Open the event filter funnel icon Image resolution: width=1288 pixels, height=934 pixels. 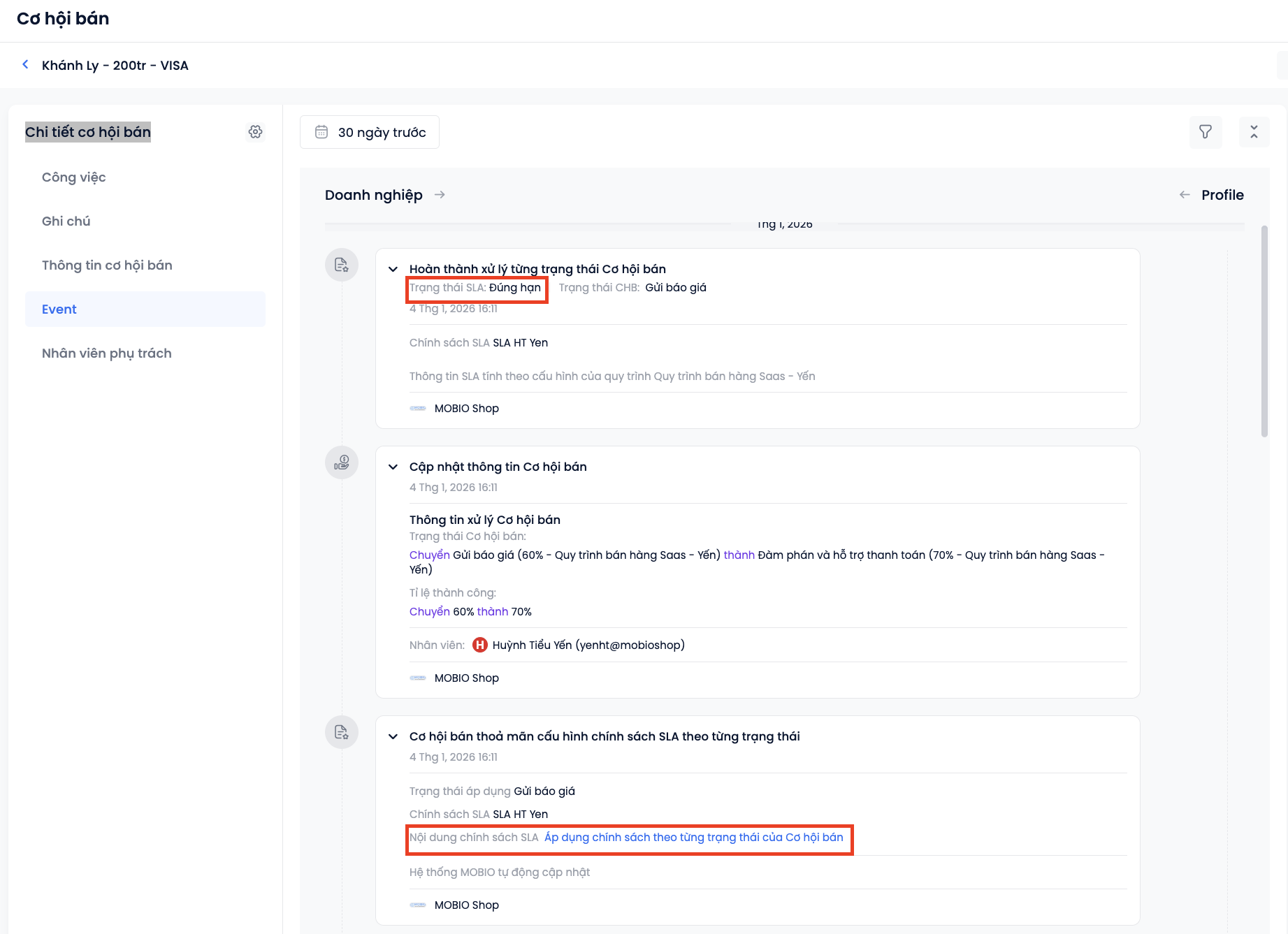coord(1206,132)
